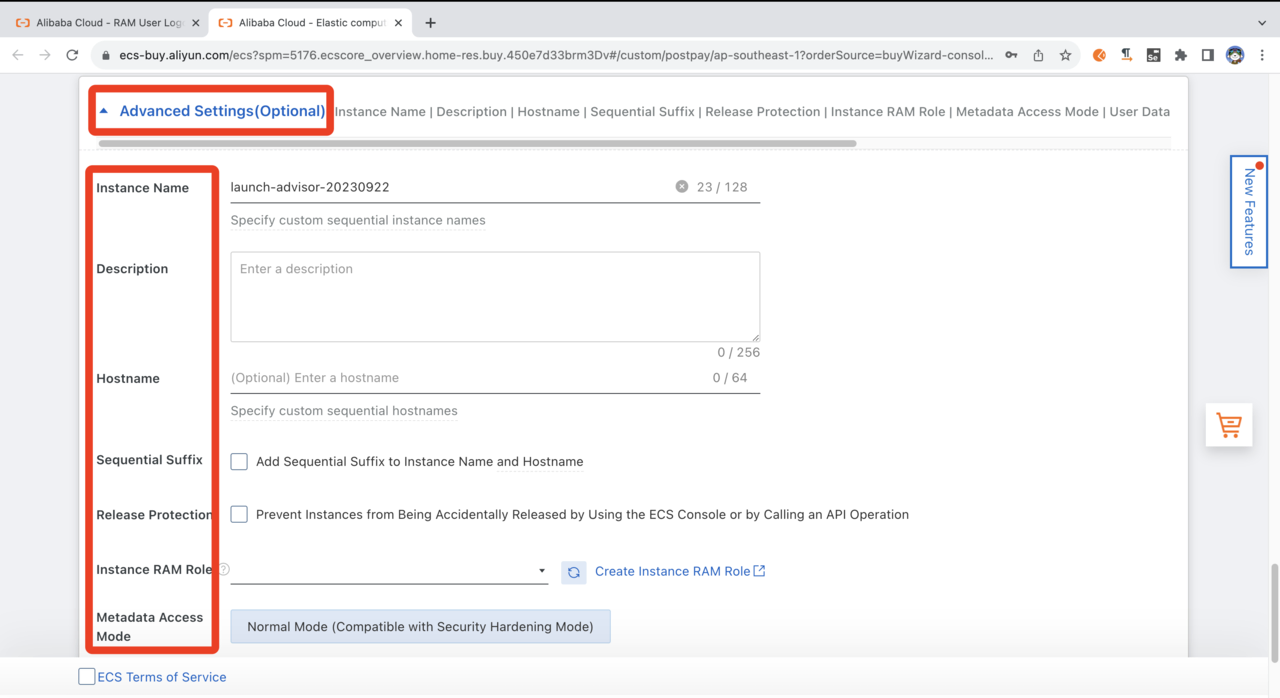This screenshot has width=1280, height=698.
Task: Refresh the Instance RAM Role list
Action: tap(573, 572)
